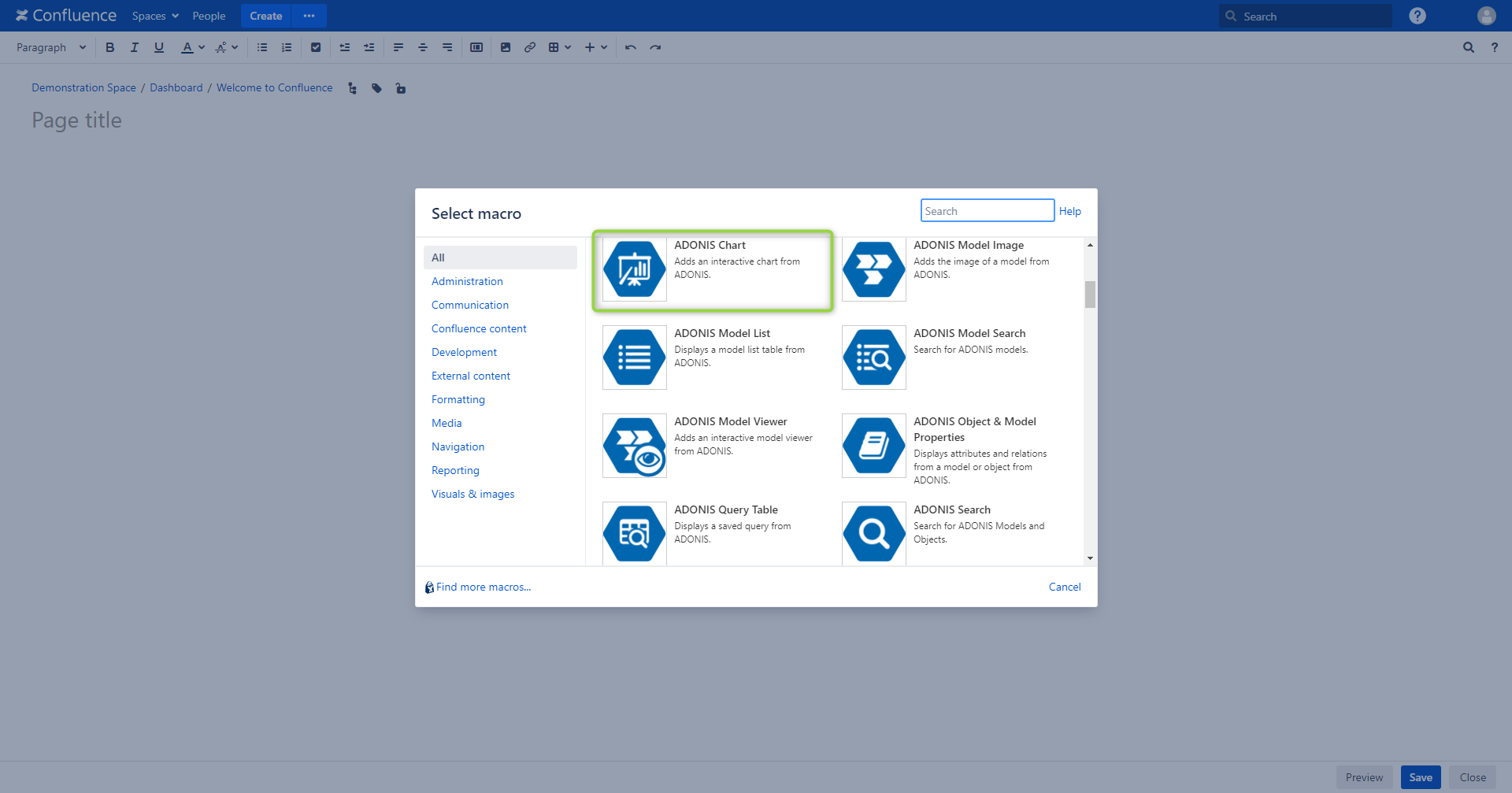Filter macros by Confluence content
This screenshot has height=793, width=1512.
click(479, 328)
